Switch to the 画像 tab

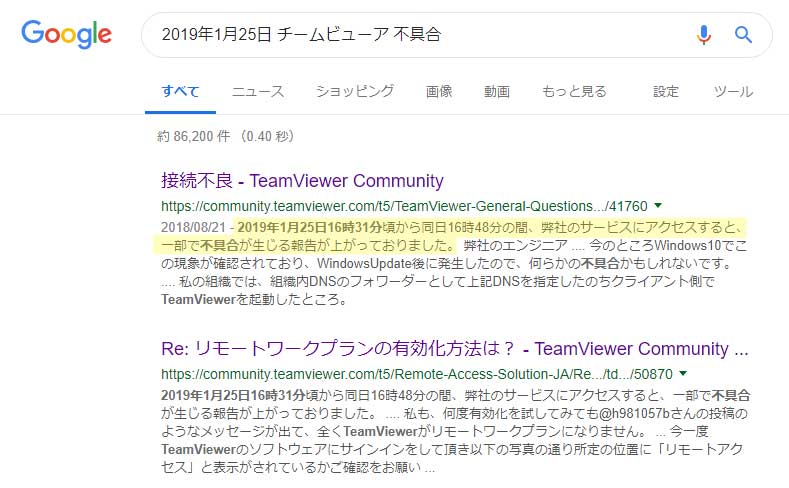point(439,92)
